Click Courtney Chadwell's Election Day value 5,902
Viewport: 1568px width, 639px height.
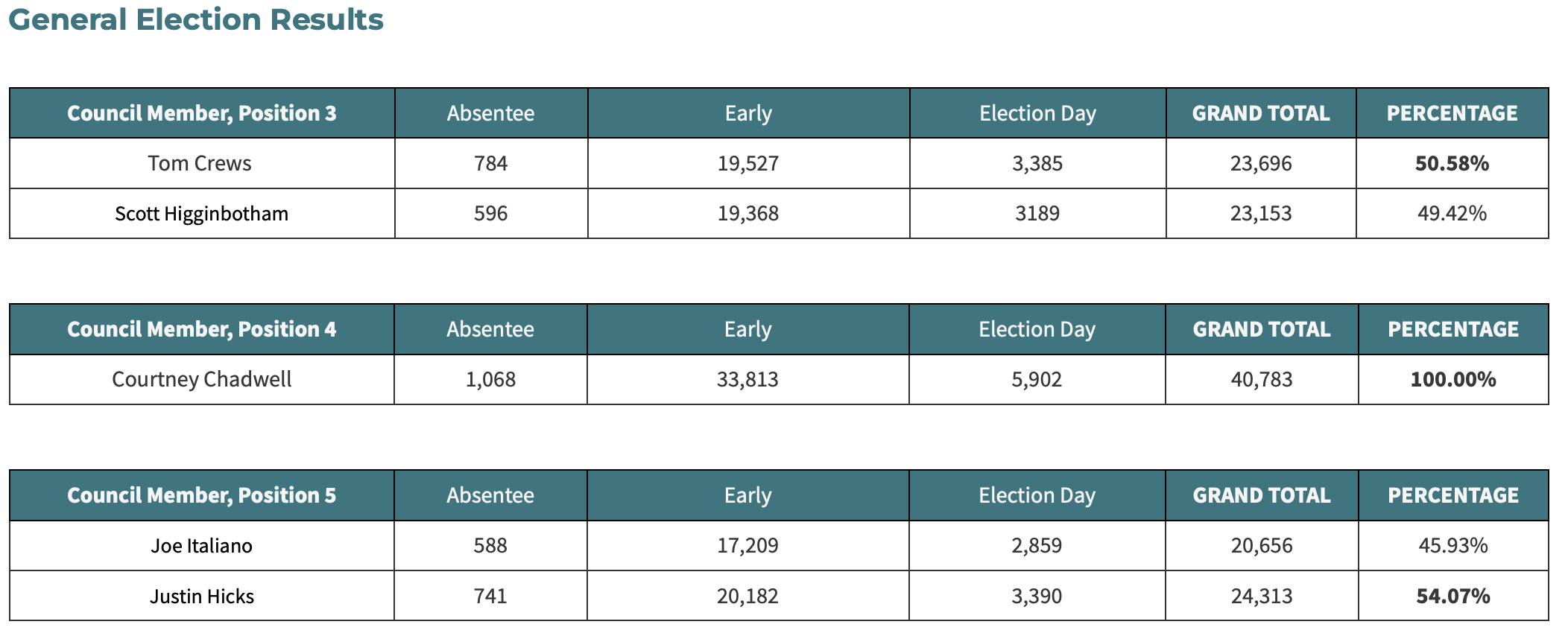tap(1037, 379)
